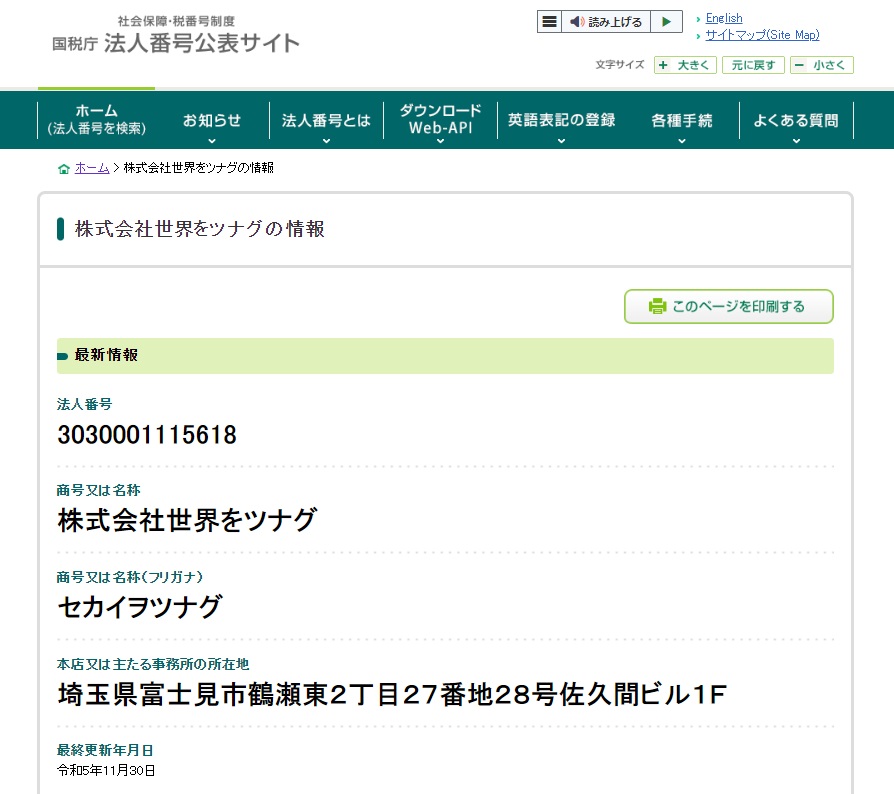The height and width of the screenshot is (794, 894).
Task: Open the 法人番号とは menu
Action: click(x=326, y=121)
